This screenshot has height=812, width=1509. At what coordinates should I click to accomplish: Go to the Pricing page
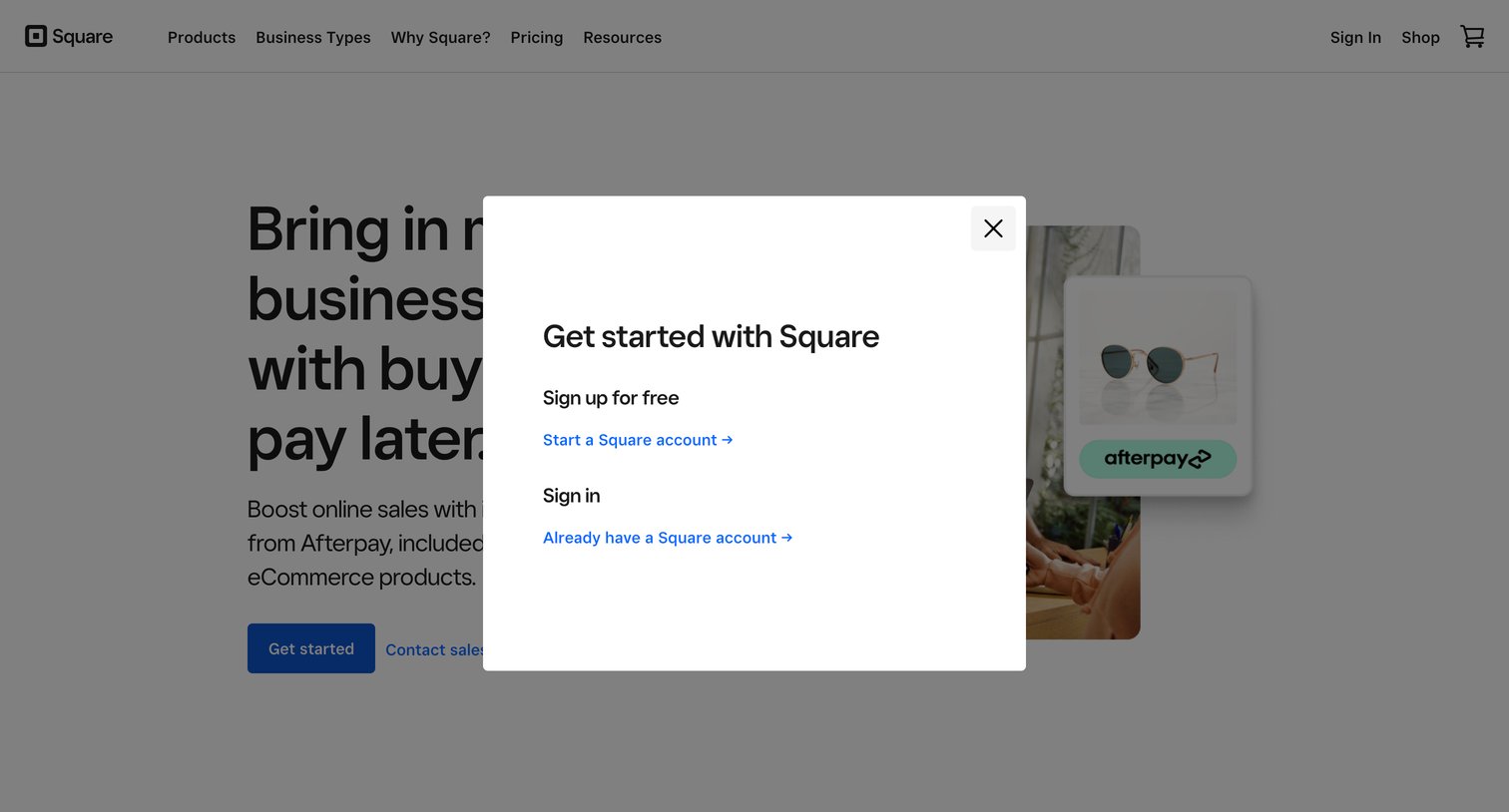[x=537, y=37]
